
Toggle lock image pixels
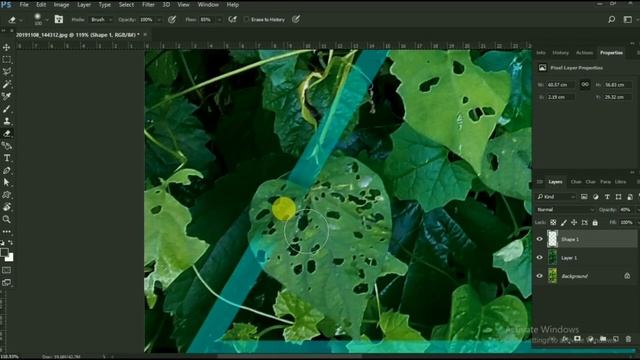564,222
